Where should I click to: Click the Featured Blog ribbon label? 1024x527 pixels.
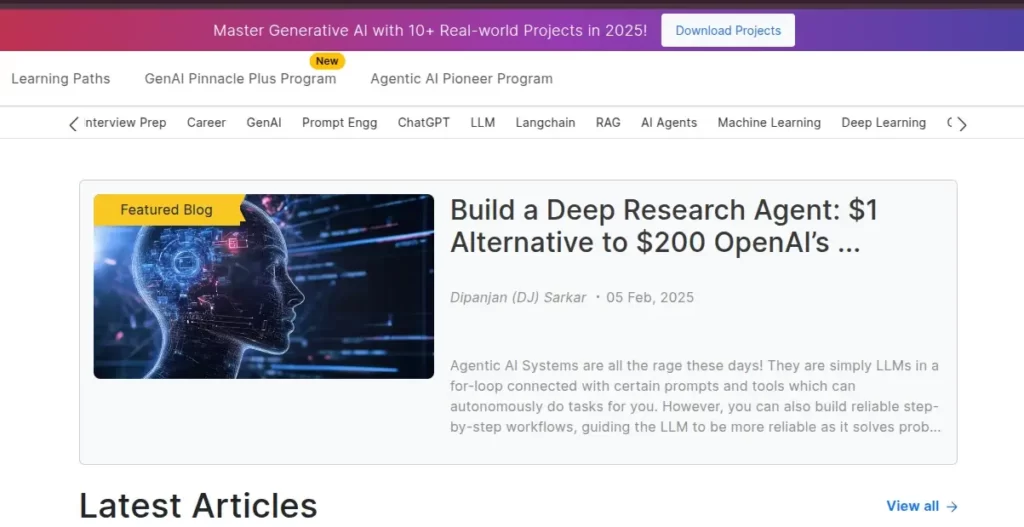coord(167,210)
